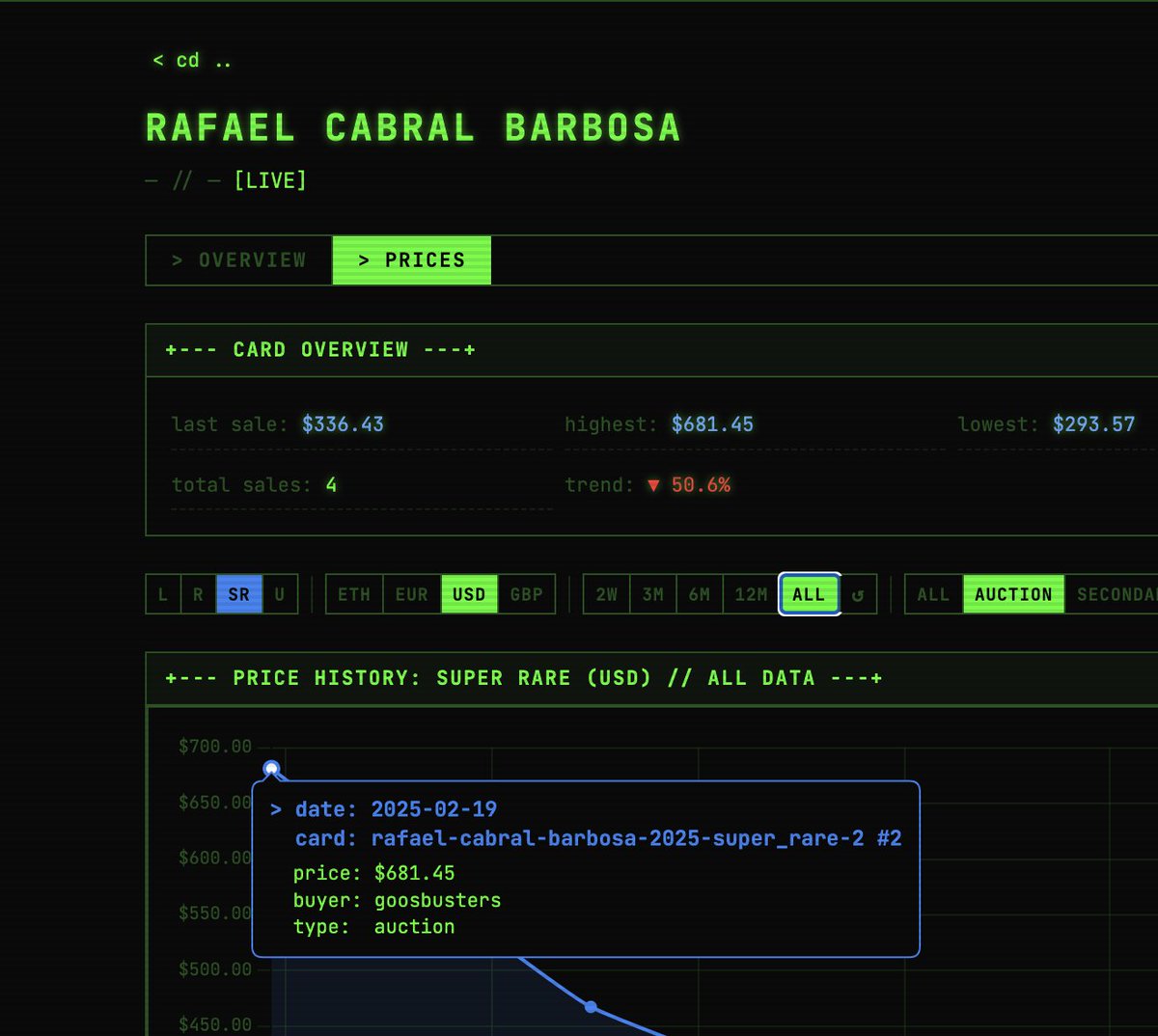Screen dimensions: 1158x1036
Task: Switch currency to EUR
Action: (x=412, y=594)
